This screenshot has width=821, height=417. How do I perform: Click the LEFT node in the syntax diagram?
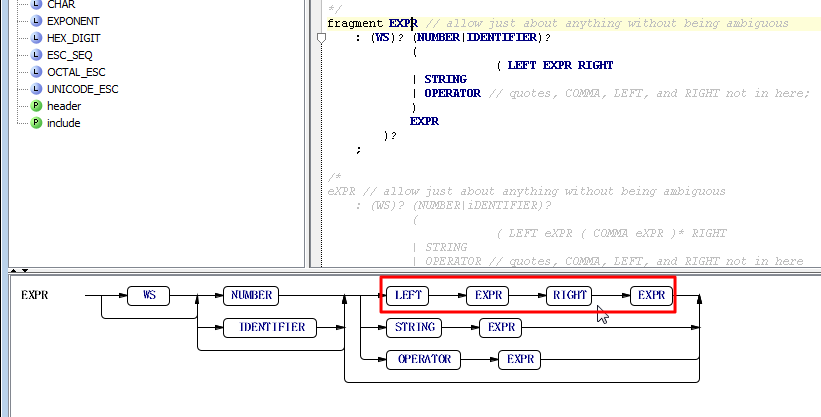point(407,295)
